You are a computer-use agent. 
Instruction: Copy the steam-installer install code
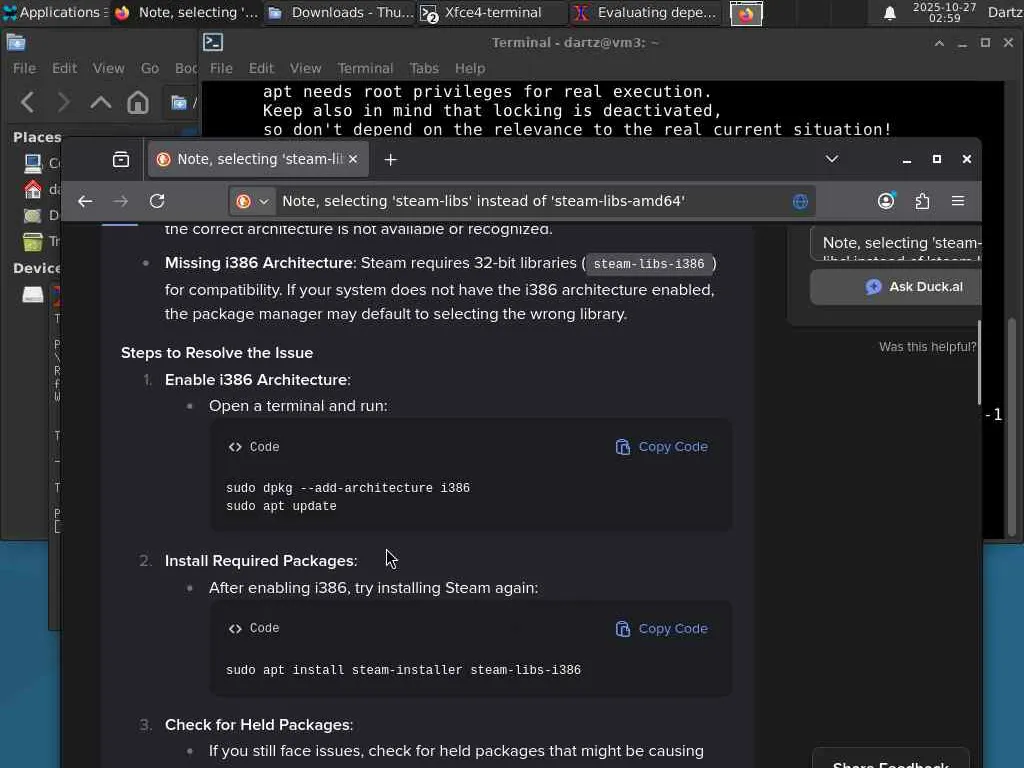(662, 628)
